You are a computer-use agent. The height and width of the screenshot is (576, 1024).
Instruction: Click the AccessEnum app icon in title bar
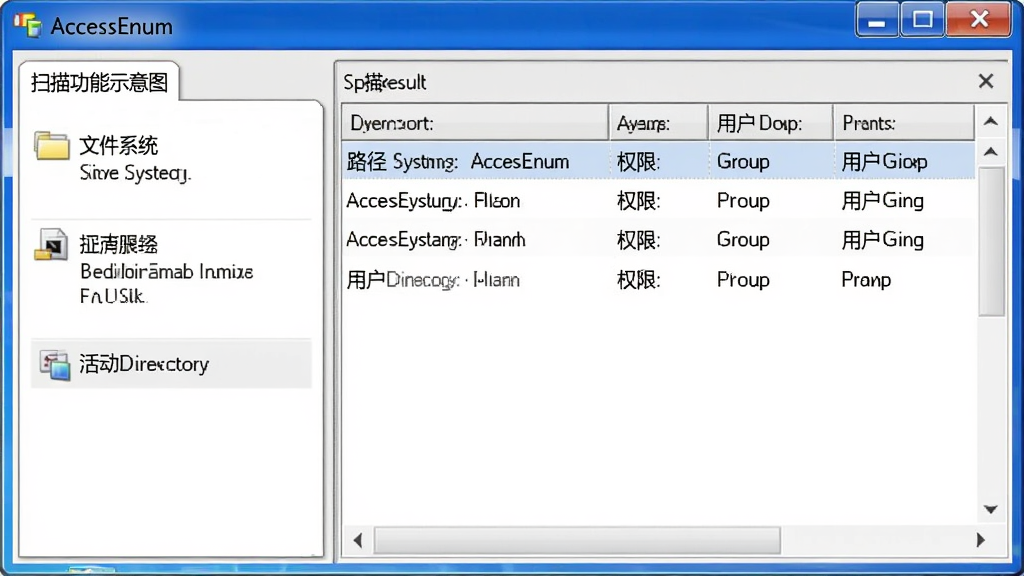(27, 25)
